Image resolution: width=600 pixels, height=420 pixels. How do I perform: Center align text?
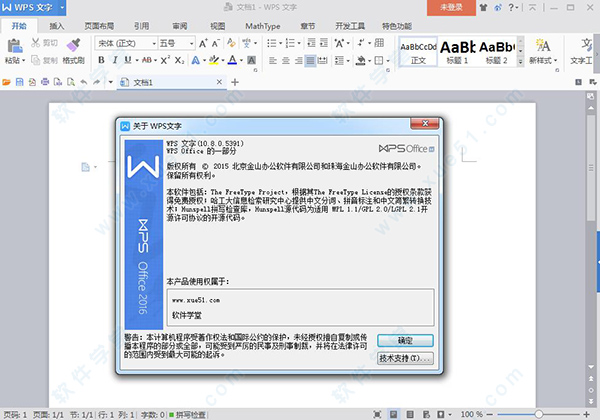[x=285, y=60]
